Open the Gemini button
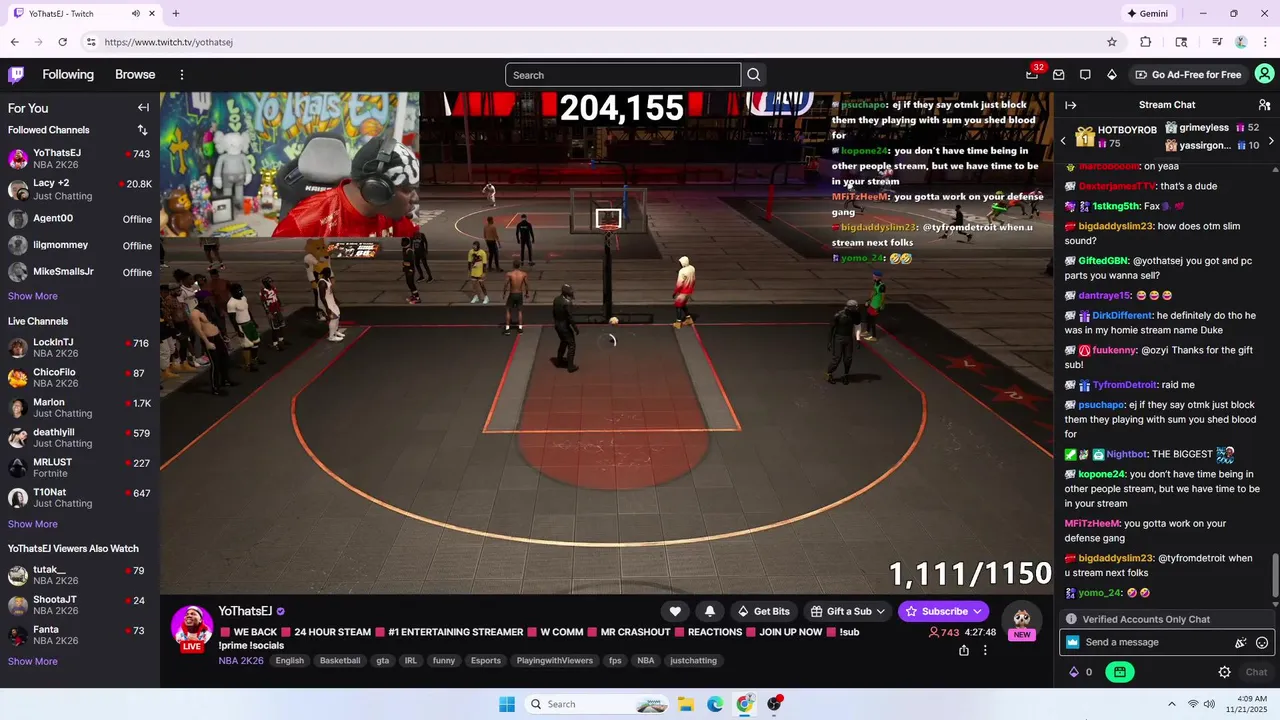 1147,14
